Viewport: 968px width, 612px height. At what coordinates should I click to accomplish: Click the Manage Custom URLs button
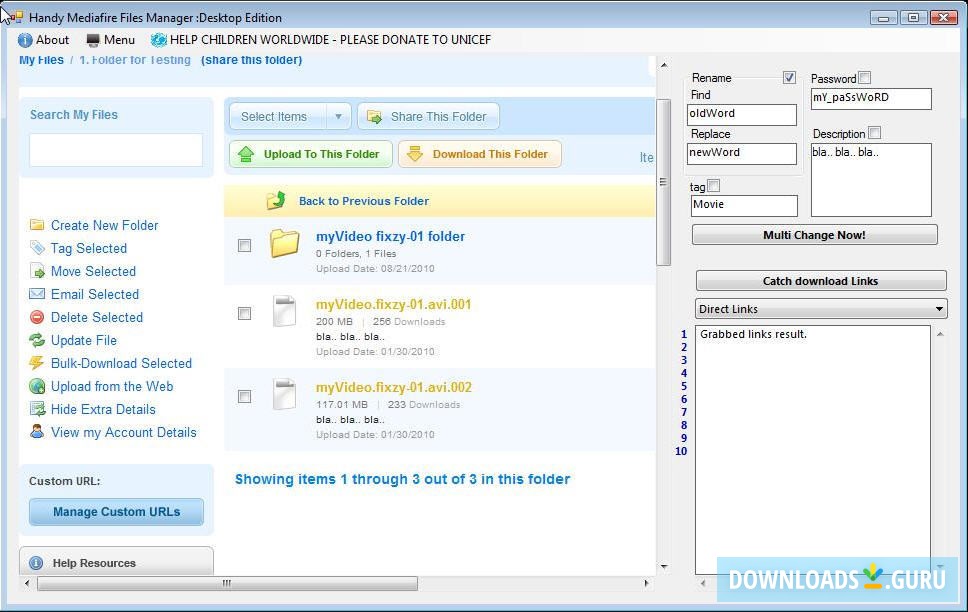coord(116,511)
